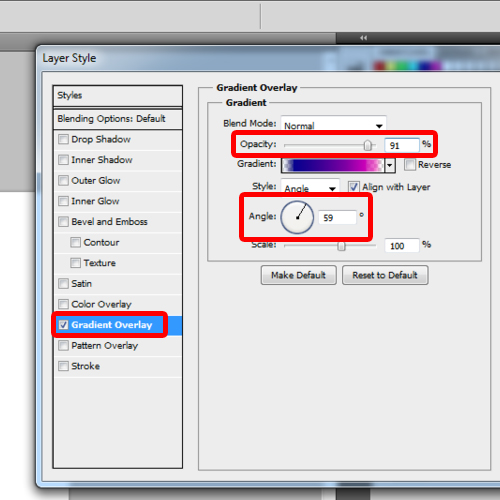Image resolution: width=500 pixels, height=500 pixels.
Task: Toggle the Reverse gradient checkbox
Action: coord(410,164)
